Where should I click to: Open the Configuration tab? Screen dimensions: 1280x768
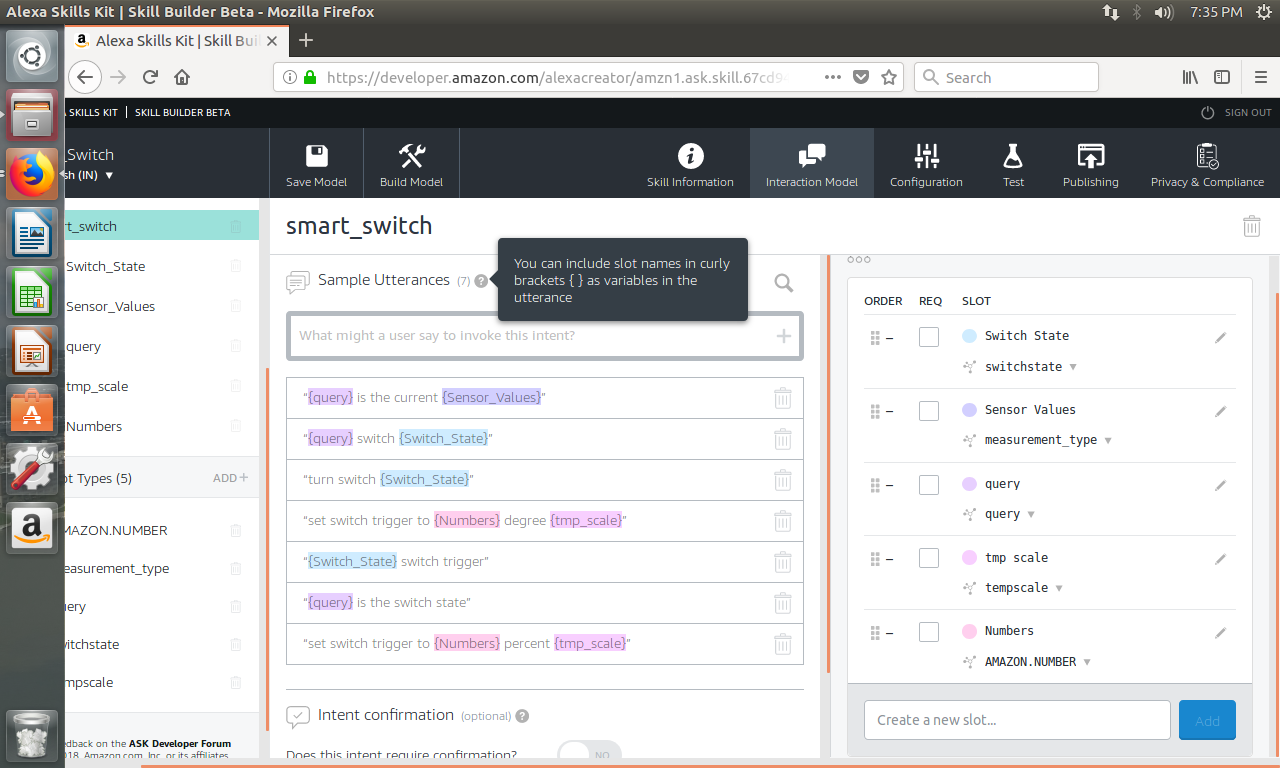pos(926,165)
